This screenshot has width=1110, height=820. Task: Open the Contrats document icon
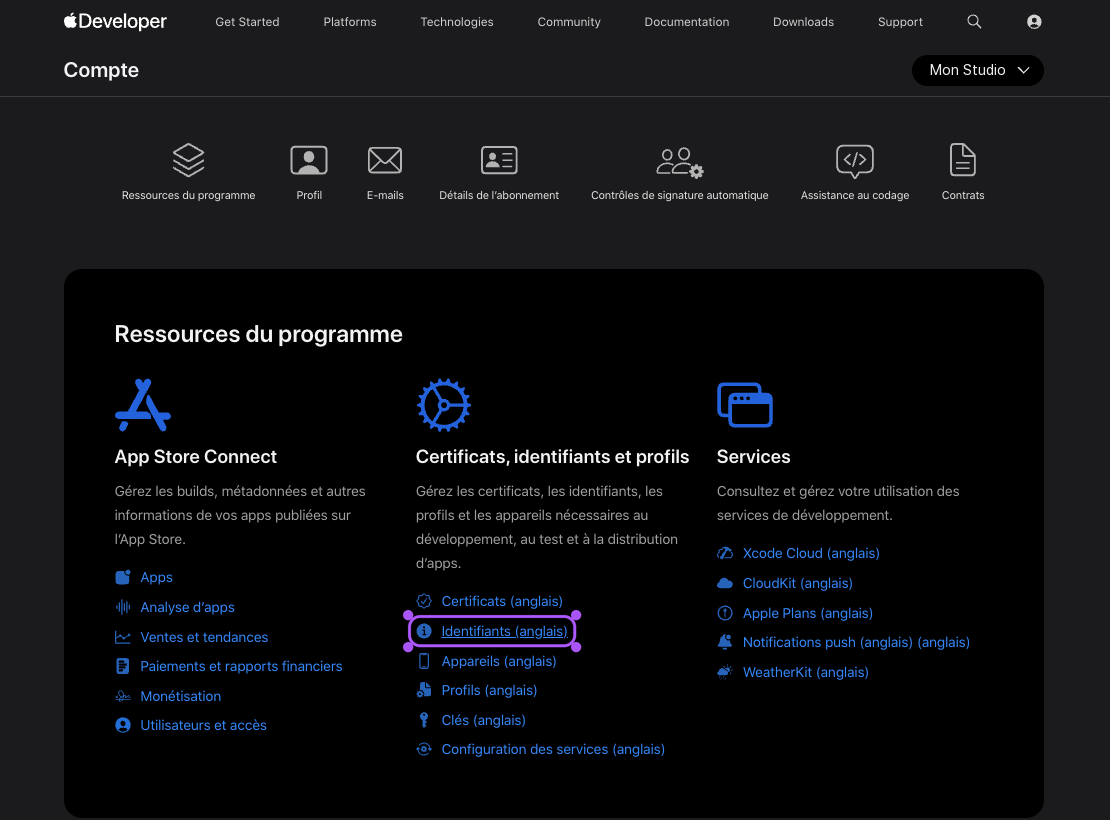pyautogui.click(x=963, y=159)
